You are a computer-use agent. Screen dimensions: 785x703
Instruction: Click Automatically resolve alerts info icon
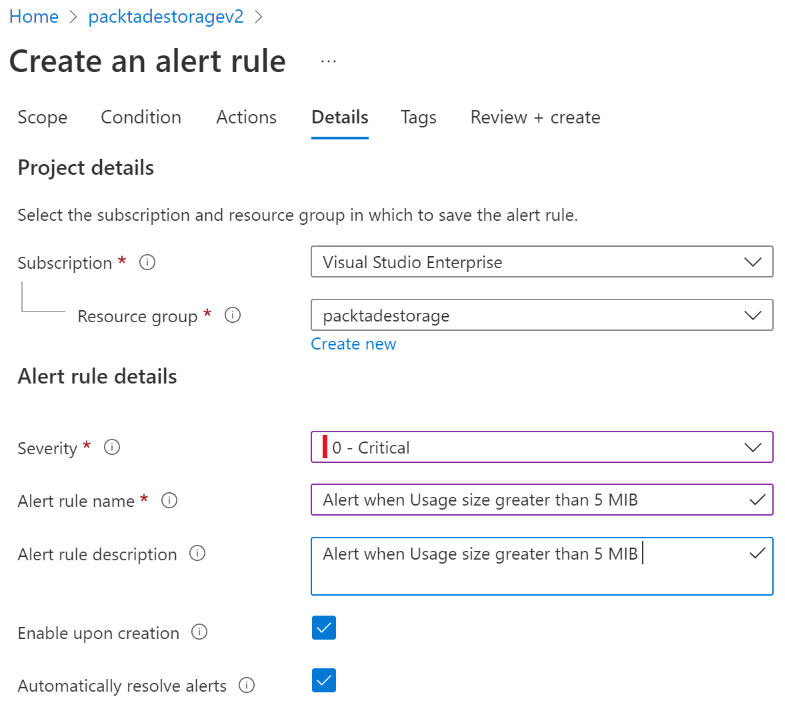click(x=246, y=686)
